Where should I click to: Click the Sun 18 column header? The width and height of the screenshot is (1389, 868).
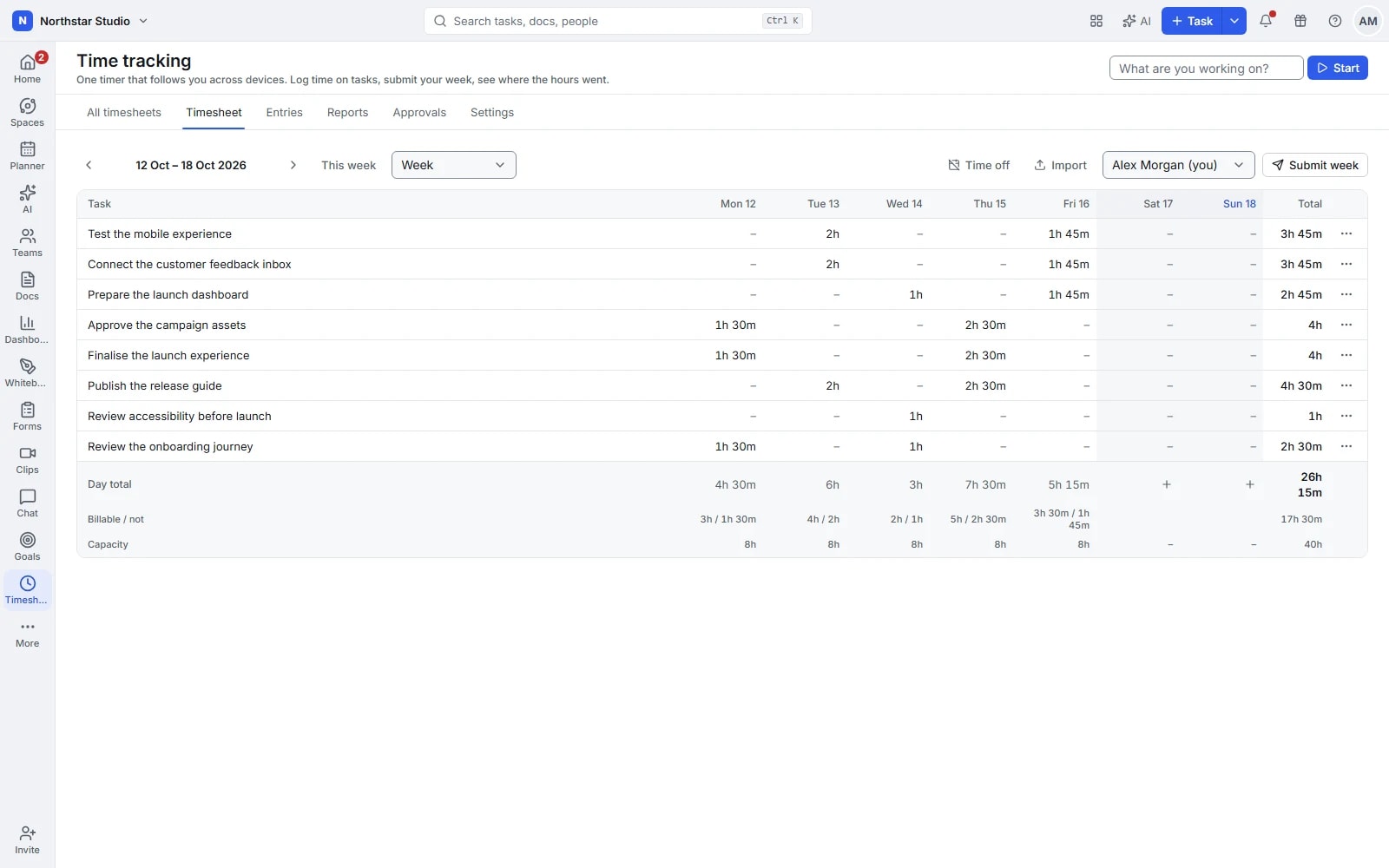1240,204
